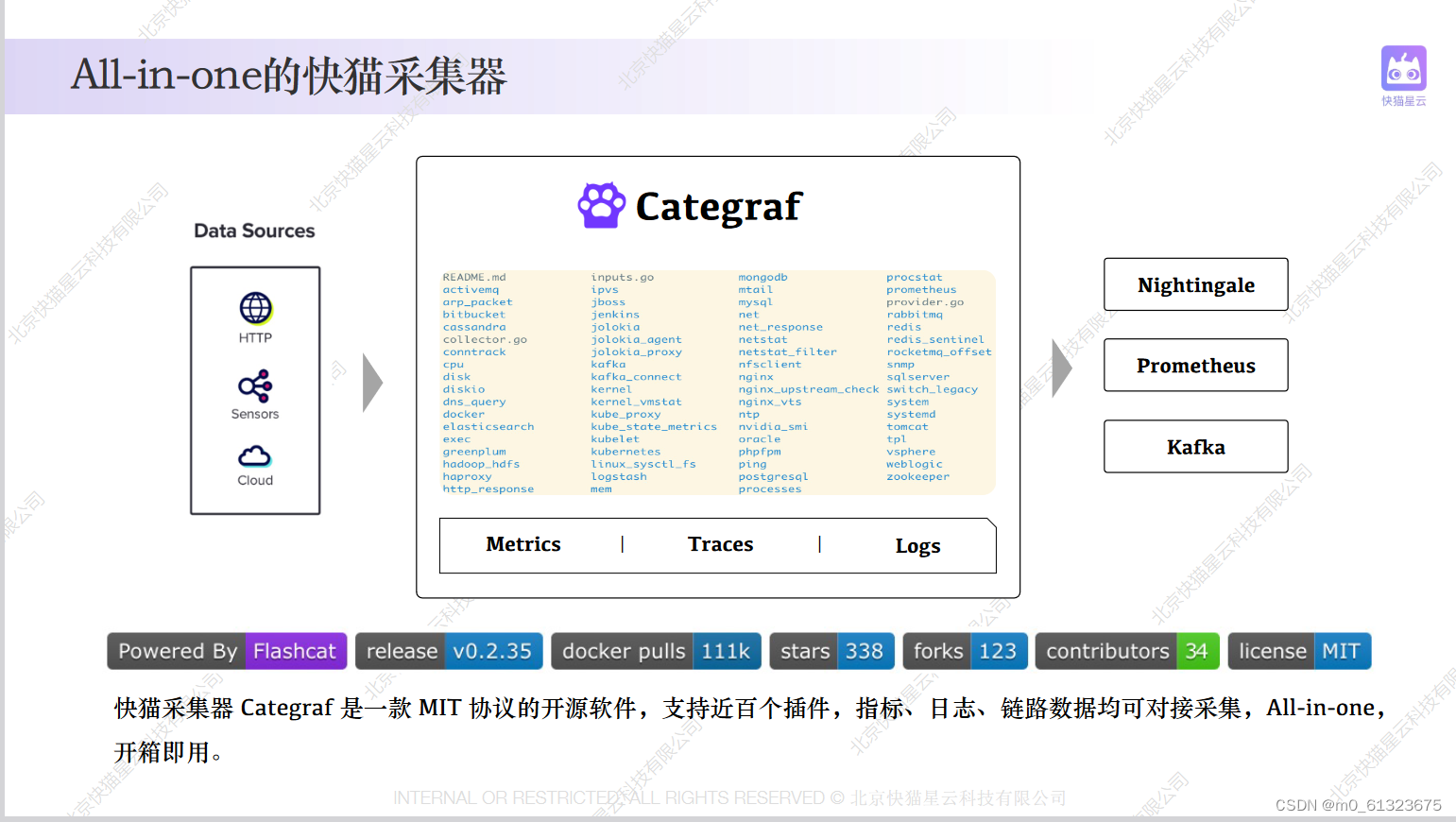
Task: Click the prometheus entry in the plugin list
Action: (x=921, y=290)
